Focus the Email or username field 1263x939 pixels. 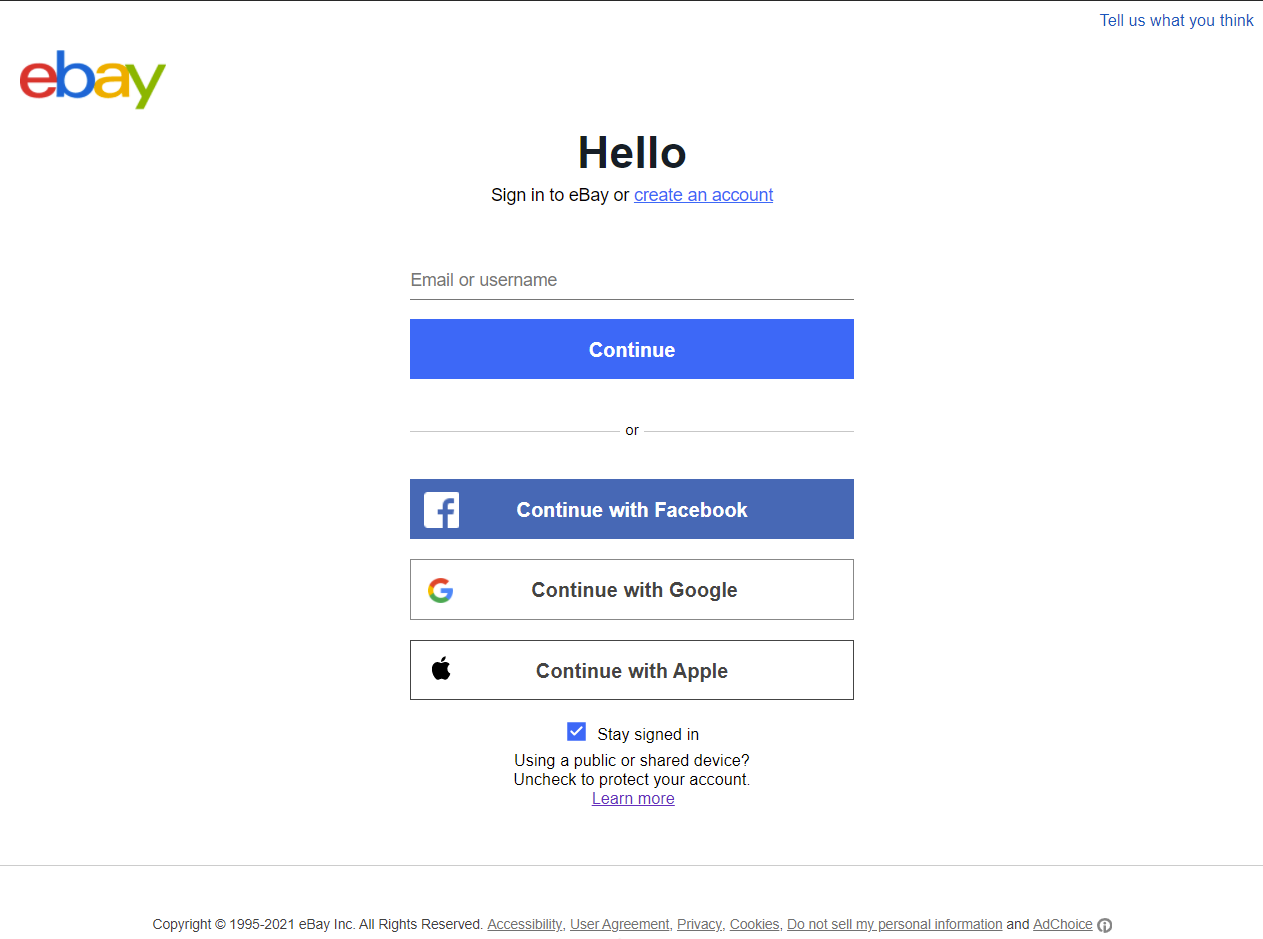(632, 280)
